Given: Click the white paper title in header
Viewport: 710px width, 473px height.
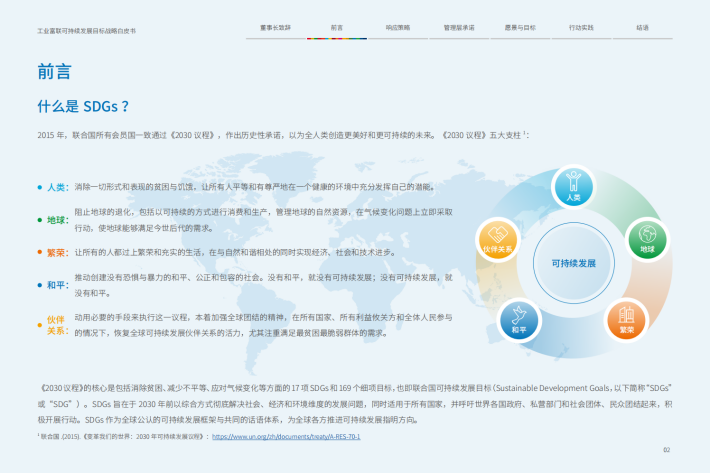Looking at the screenshot, I should tap(86, 31).
